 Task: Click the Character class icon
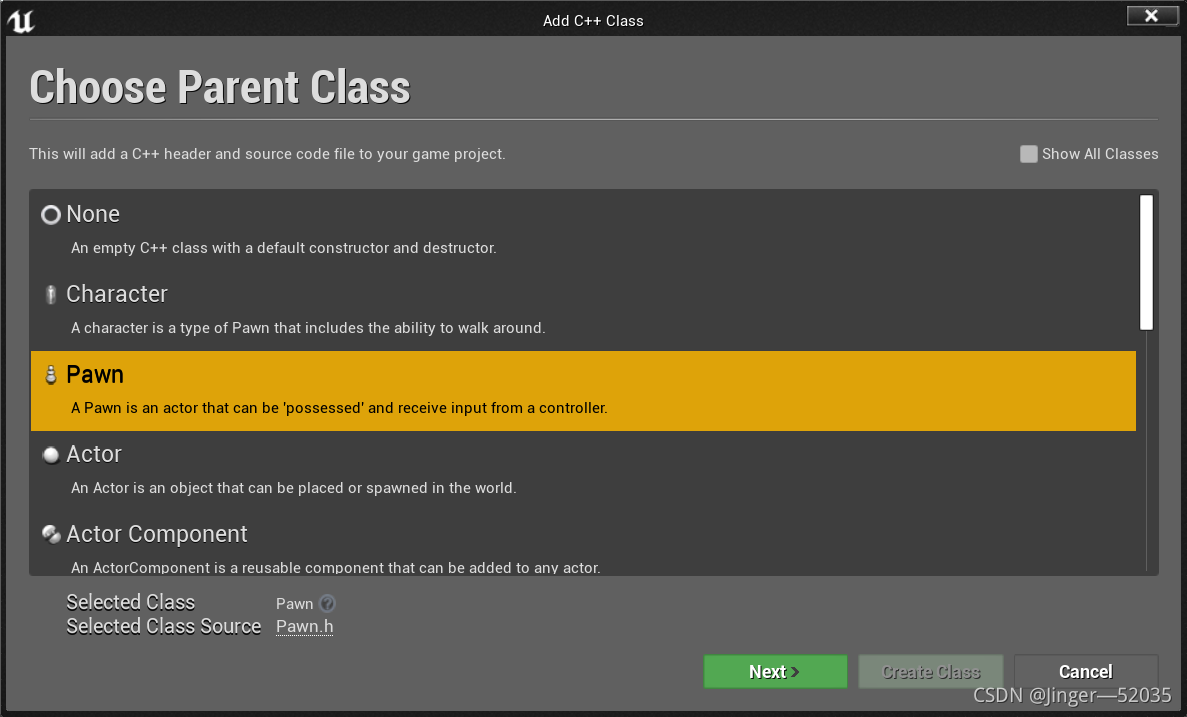51,295
